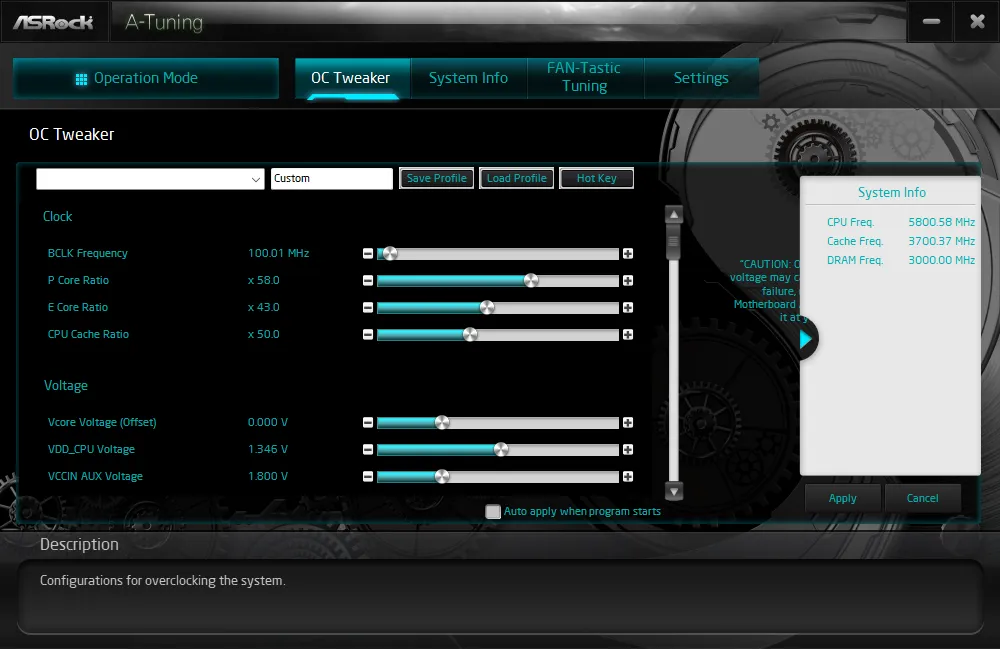Viewport: 1000px width, 649px height.
Task: Click the CPU Cache Ratio slider handle
Action: coord(470,335)
